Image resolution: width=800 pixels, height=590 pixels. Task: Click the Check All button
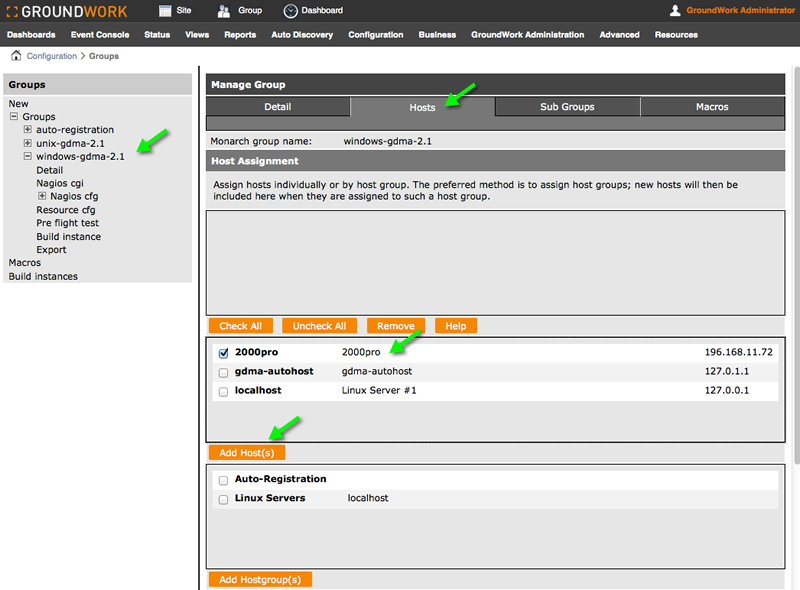pyautogui.click(x=240, y=326)
